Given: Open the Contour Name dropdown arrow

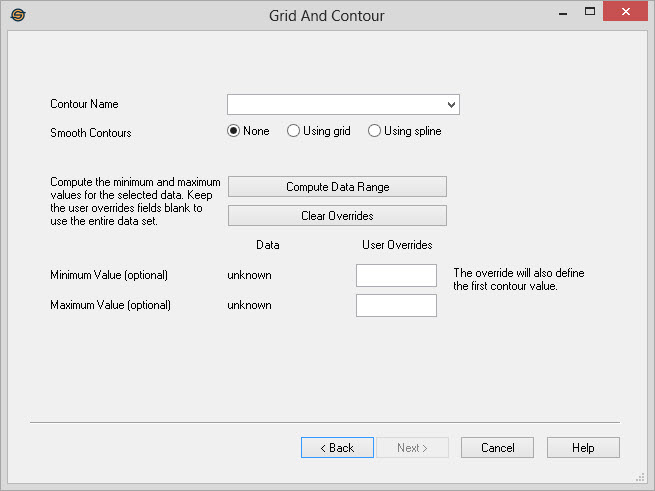Looking at the screenshot, I should [451, 105].
